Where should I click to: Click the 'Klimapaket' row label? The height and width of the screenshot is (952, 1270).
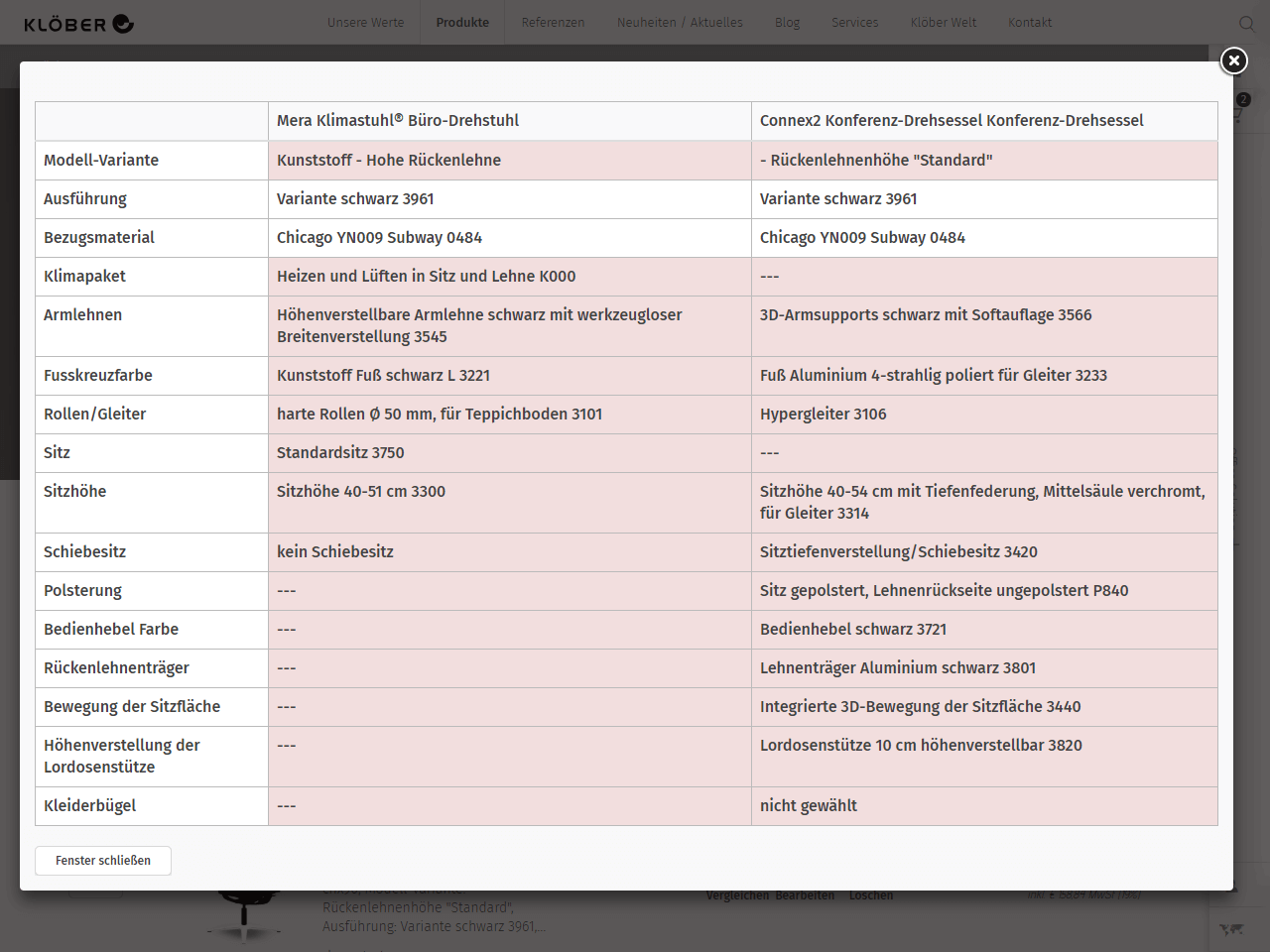(x=152, y=277)
